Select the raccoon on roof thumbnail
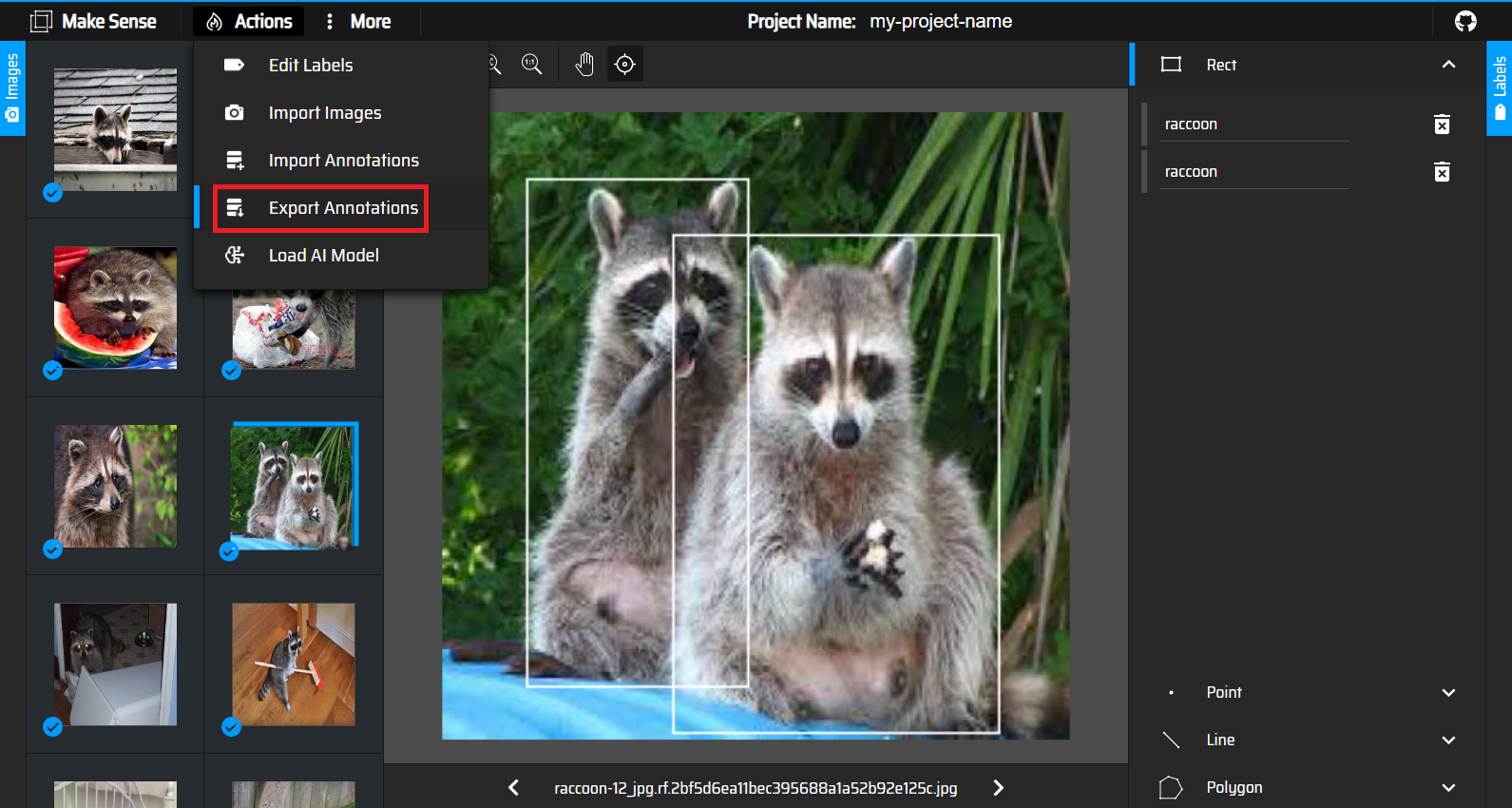The height and width of the screenshot is (808, 1512). [115, 129]
